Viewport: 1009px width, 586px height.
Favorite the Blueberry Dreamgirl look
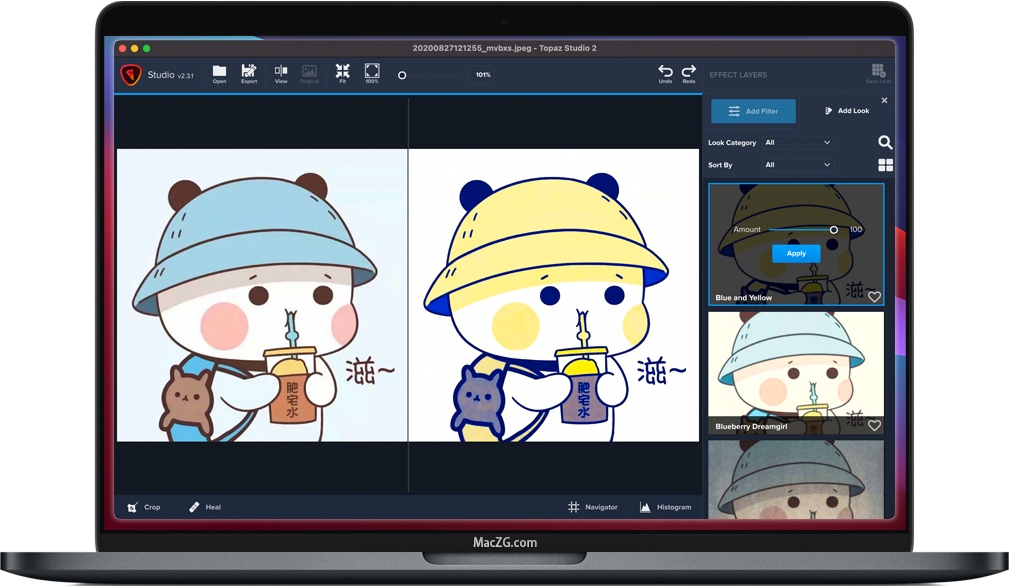point(874,426)
